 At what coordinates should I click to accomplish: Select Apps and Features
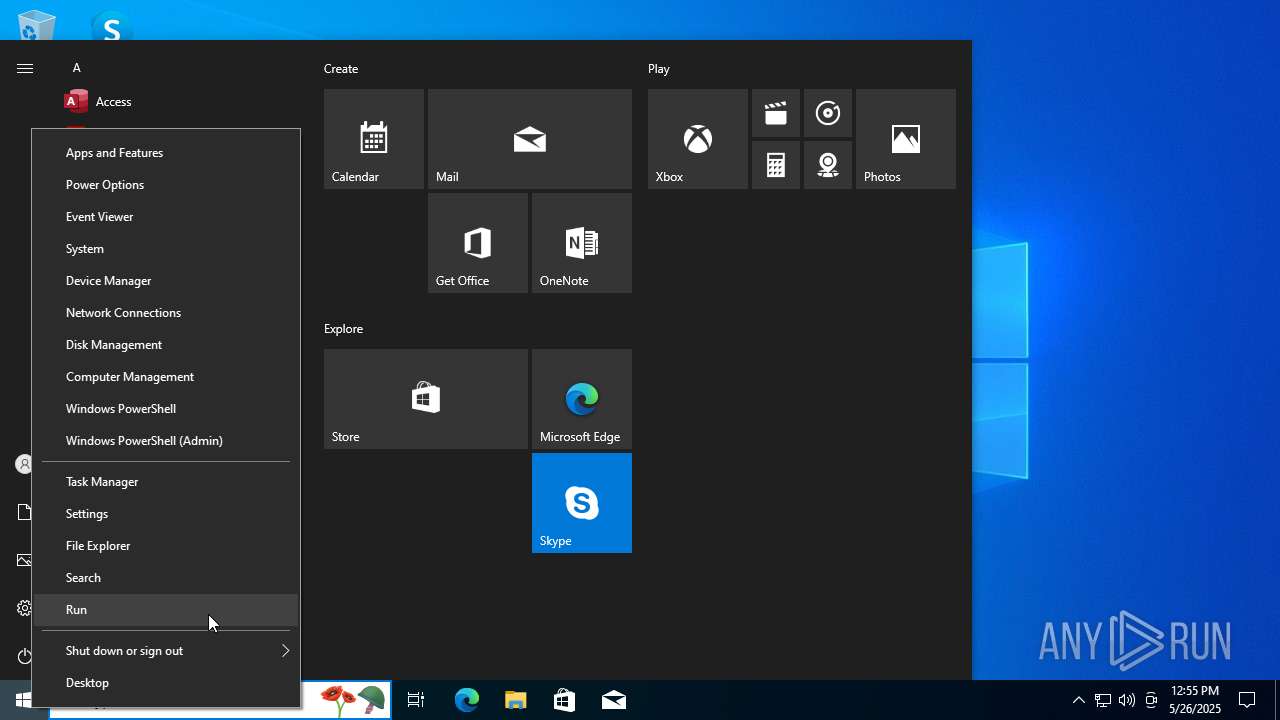click(166, 153)
